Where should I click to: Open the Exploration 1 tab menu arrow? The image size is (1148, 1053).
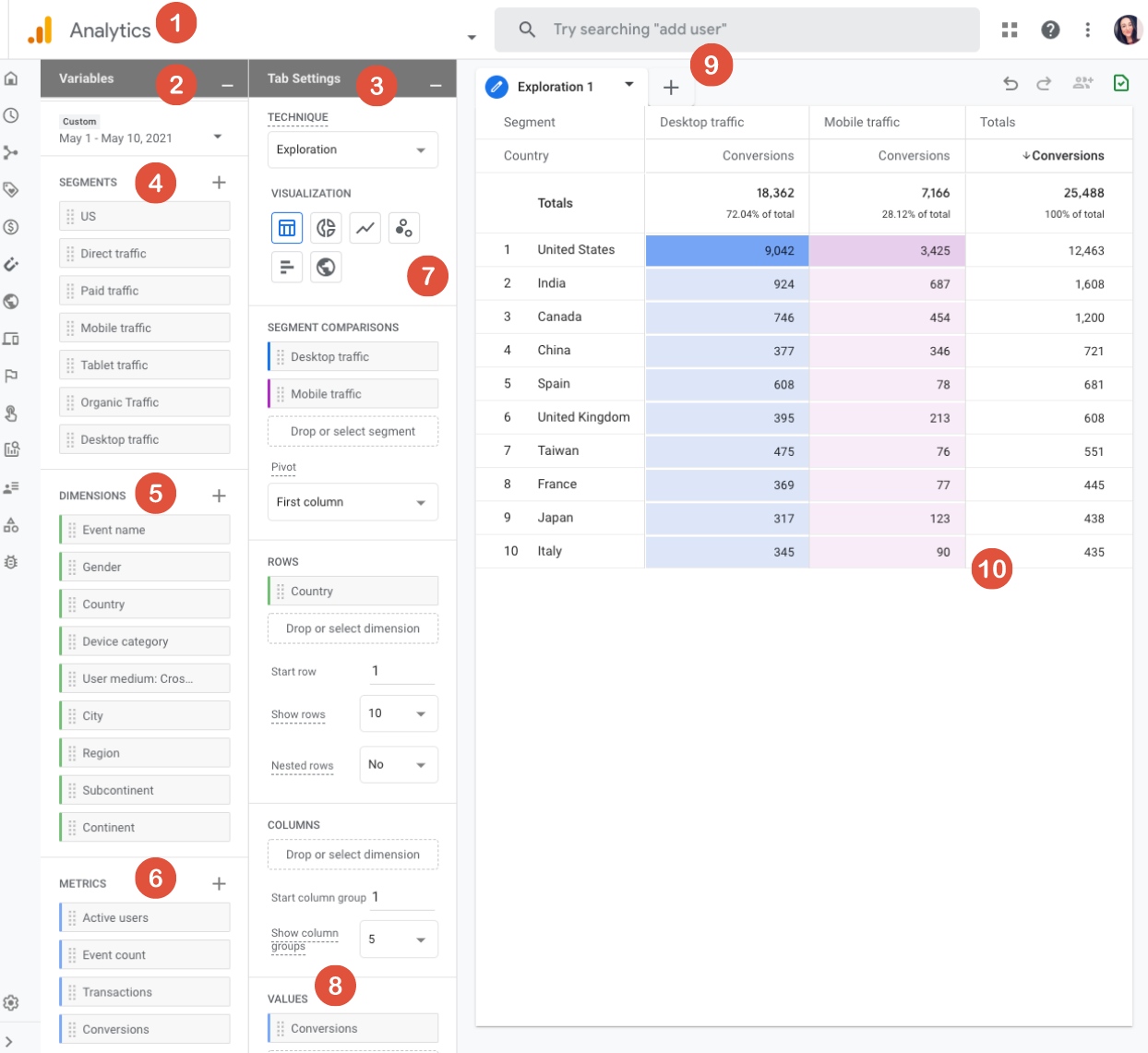click(x=628, y=86)
